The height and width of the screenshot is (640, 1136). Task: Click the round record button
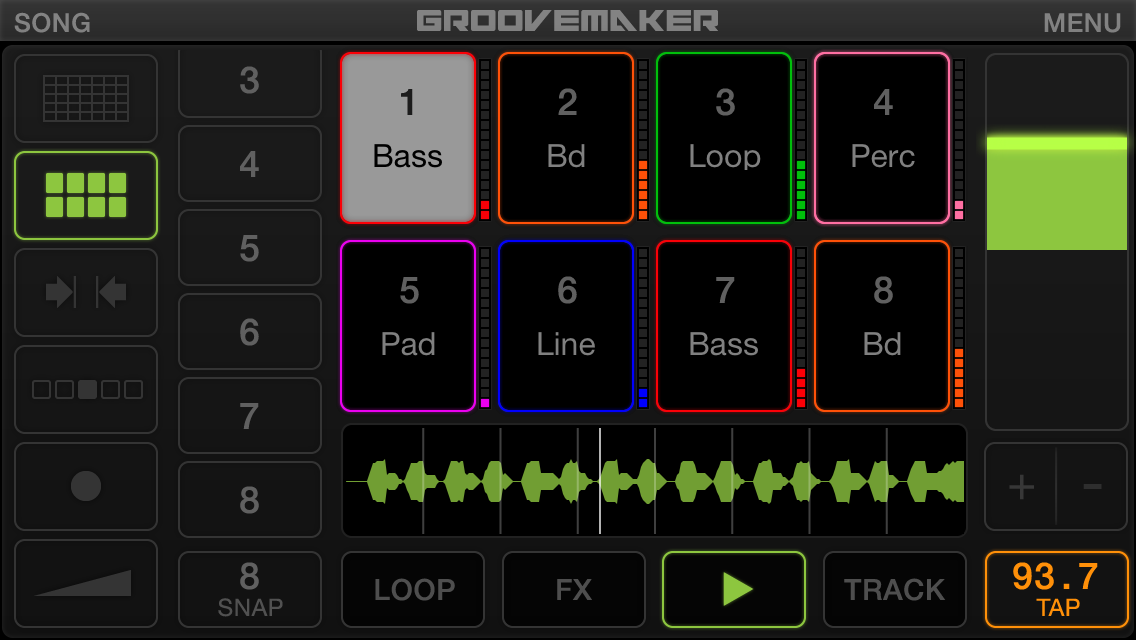85,486
